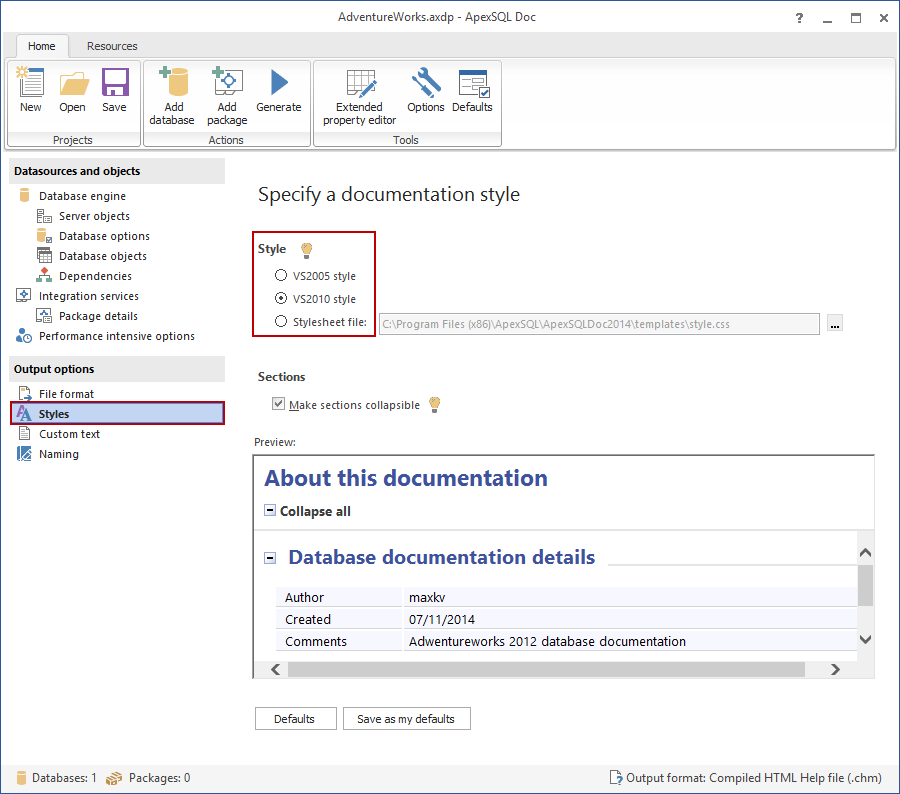Click the Integration services icon
900x794 pixels.
coord(24,295)
